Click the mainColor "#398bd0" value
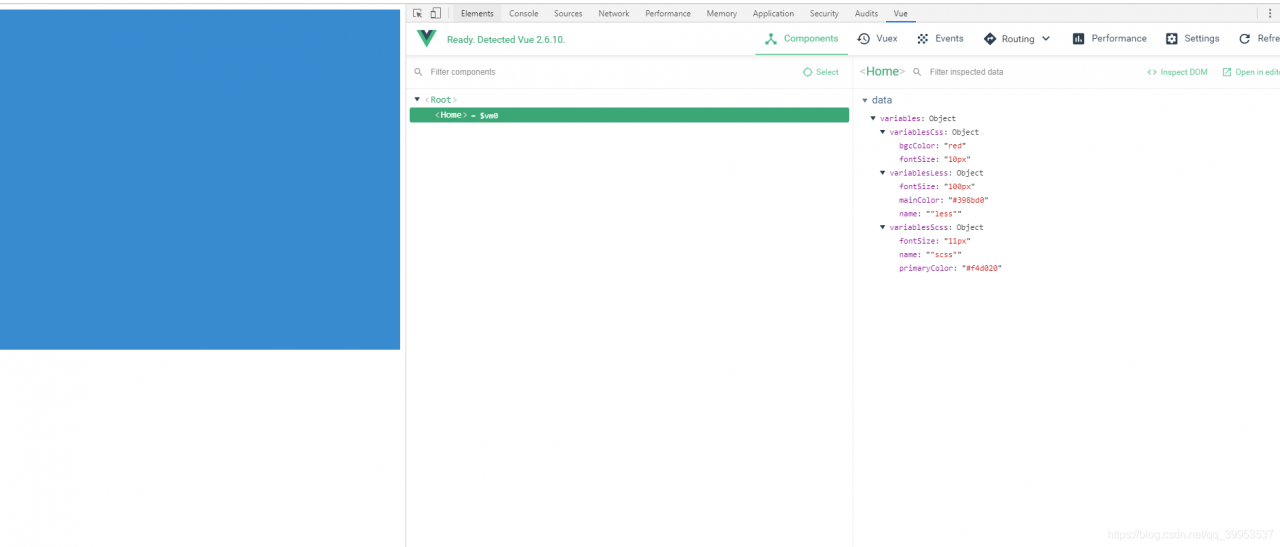The height and width of the screenshot is (547, 1280). click(968, 200)
